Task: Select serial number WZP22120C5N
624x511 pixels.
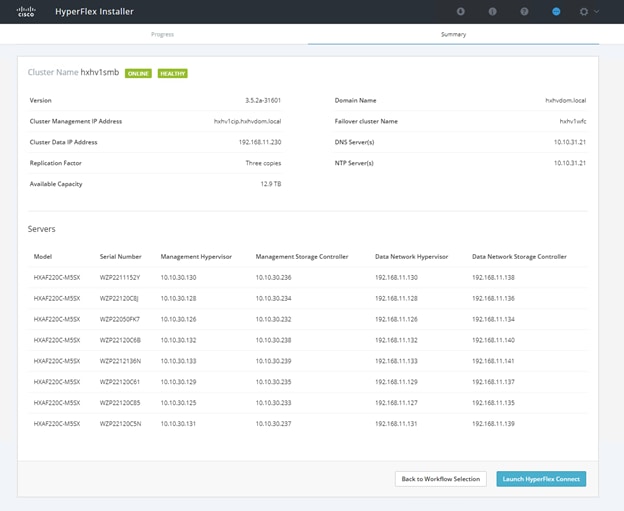Action: (120, 424)
